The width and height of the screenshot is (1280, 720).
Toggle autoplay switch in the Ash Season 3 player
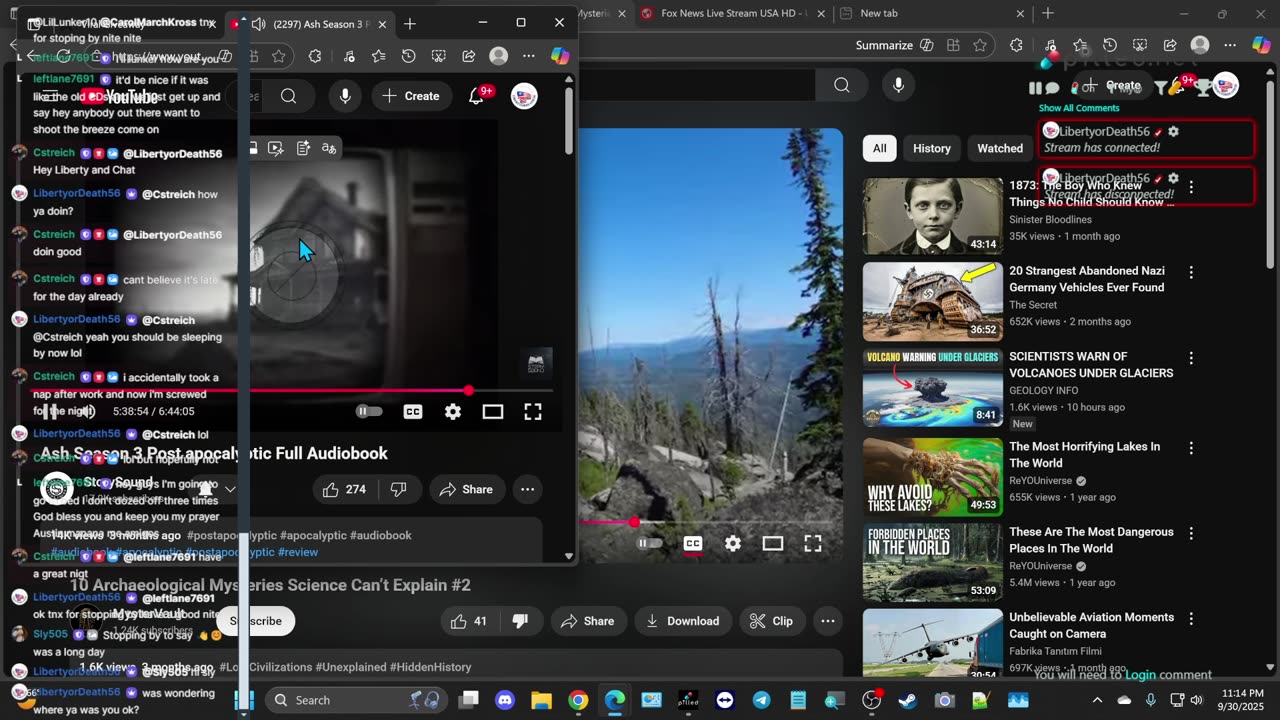pyautogui.click(x=369, y=412)
